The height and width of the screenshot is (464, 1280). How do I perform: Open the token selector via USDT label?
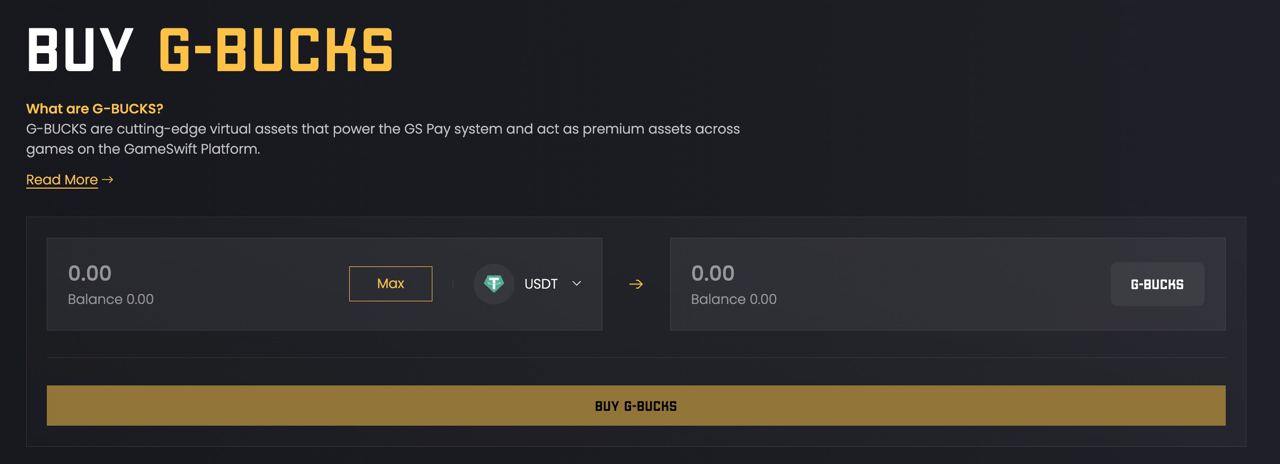point(541,284)
